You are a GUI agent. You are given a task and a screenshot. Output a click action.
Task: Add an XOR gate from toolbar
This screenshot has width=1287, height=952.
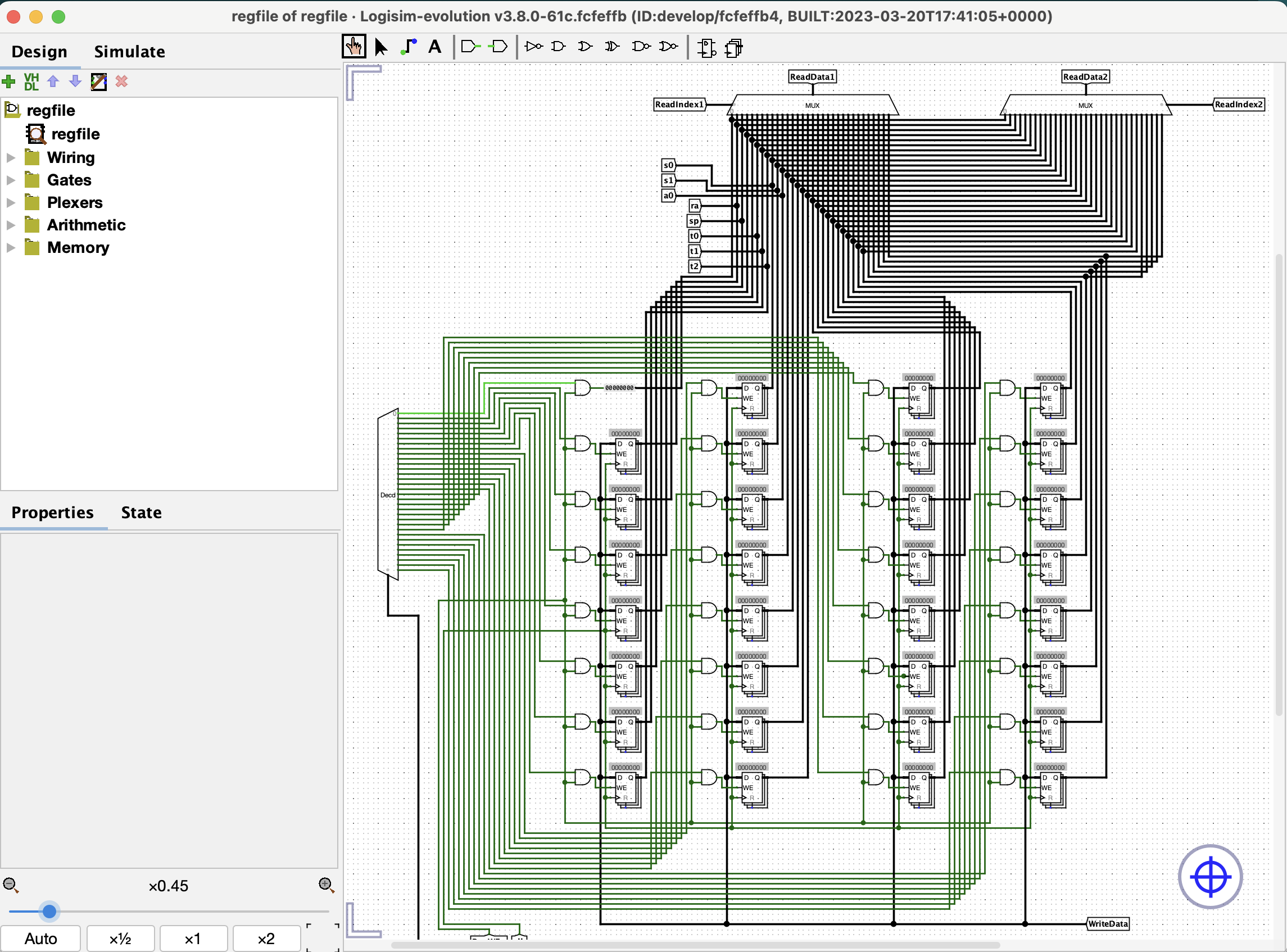coord(612,46)
